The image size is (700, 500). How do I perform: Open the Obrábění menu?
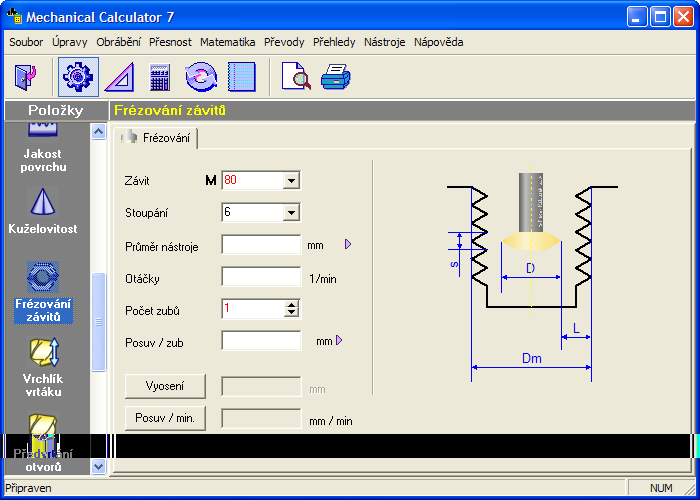coord(118,42)
